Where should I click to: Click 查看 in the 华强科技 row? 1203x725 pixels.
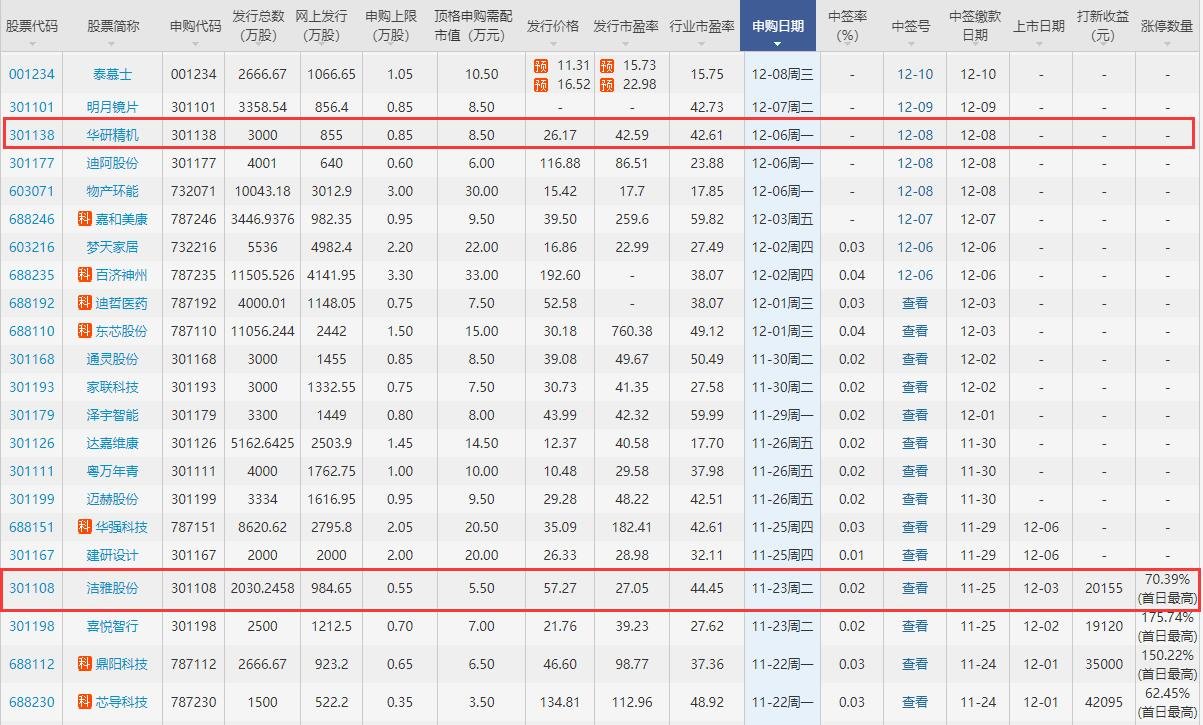tap(915, 527)
